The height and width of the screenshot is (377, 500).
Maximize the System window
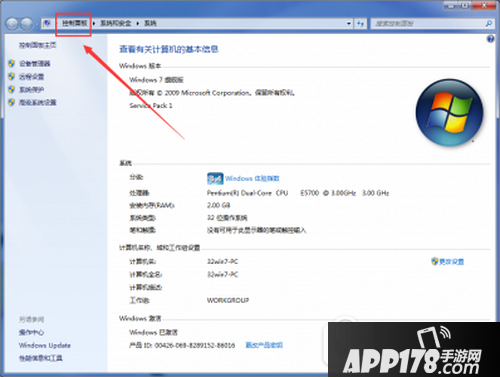(466, 5)
